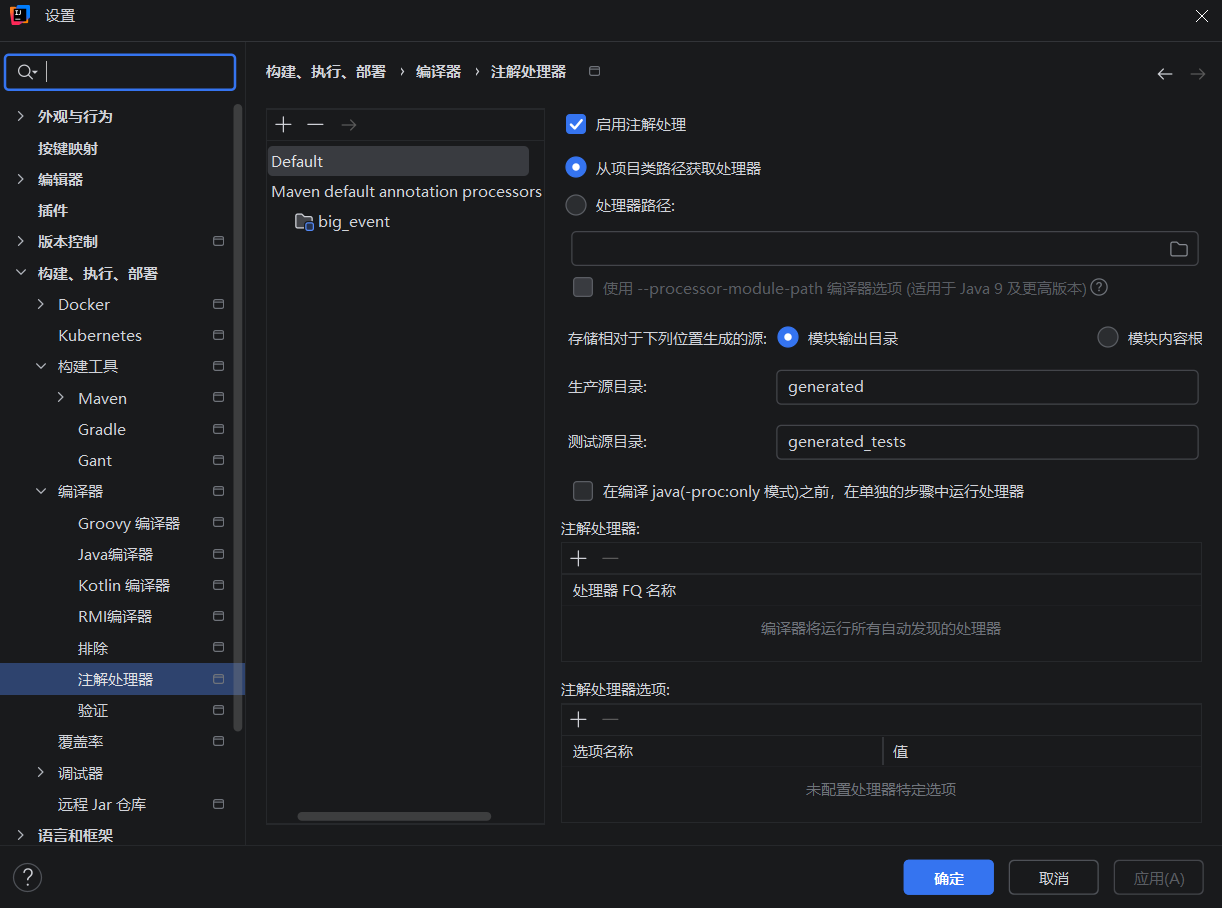Click project icon next to 远程 Jar 仓库

coord(218,804)
